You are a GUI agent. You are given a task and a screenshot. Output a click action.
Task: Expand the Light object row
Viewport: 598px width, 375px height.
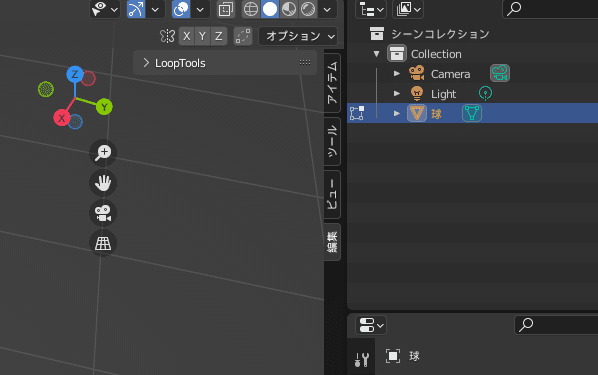click(397, 93)
